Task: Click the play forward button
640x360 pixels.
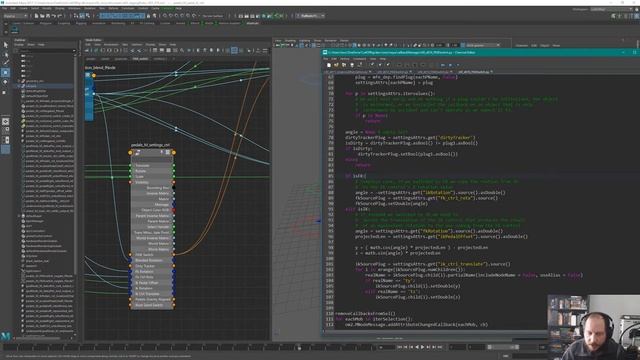Action: click(x=422, y=347)
